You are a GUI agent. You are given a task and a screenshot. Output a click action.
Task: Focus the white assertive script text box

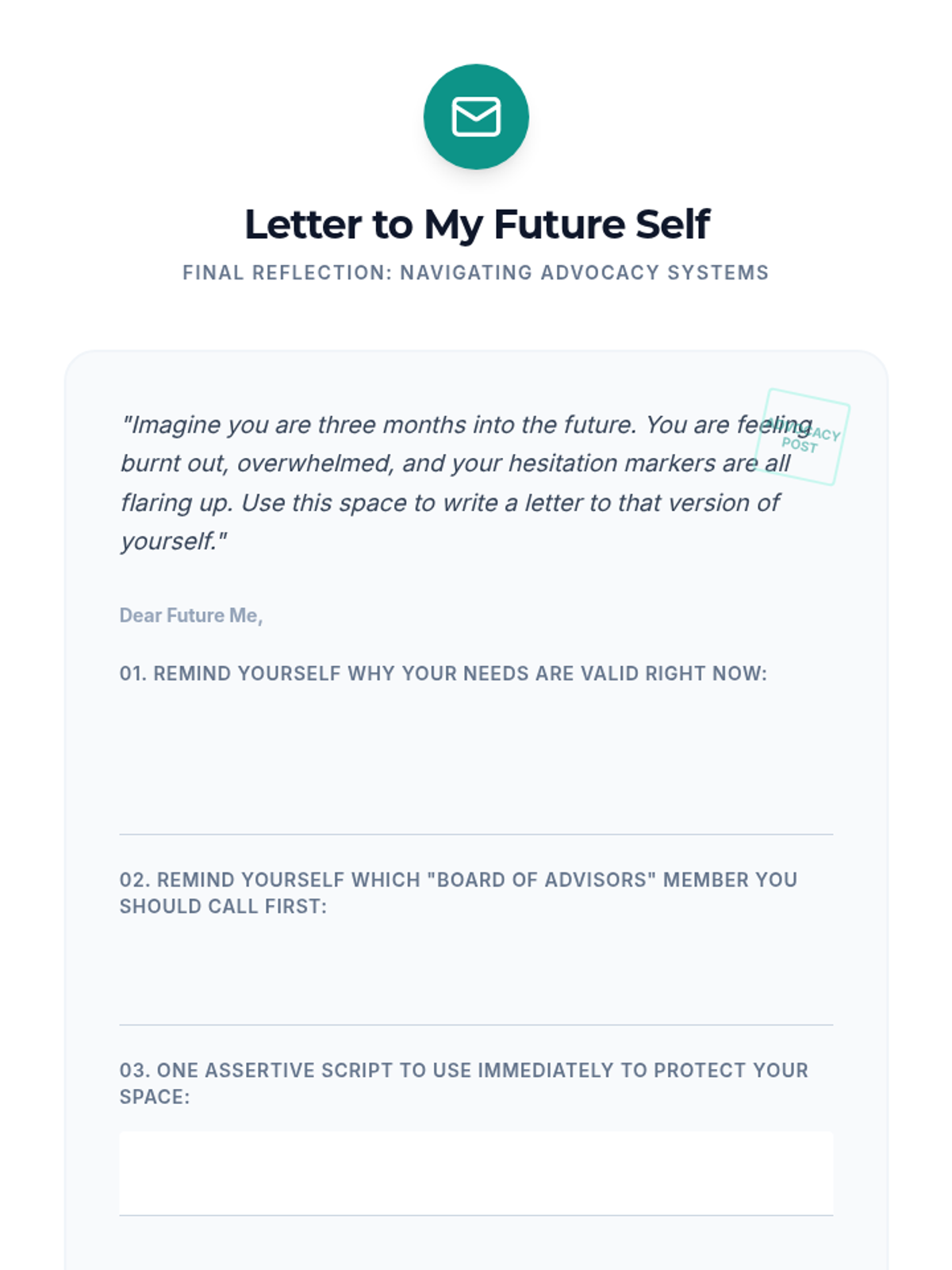click(x=476, y=1173)
